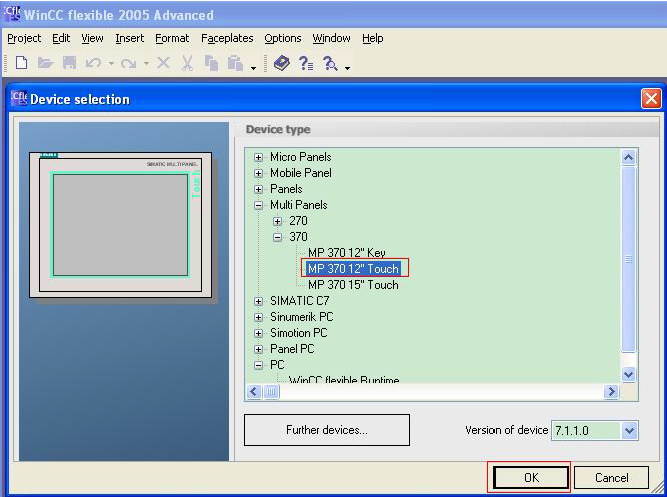The image size is (667, 497).
Task: Click the Save project disk icon
Action: [x=69, y=63]
